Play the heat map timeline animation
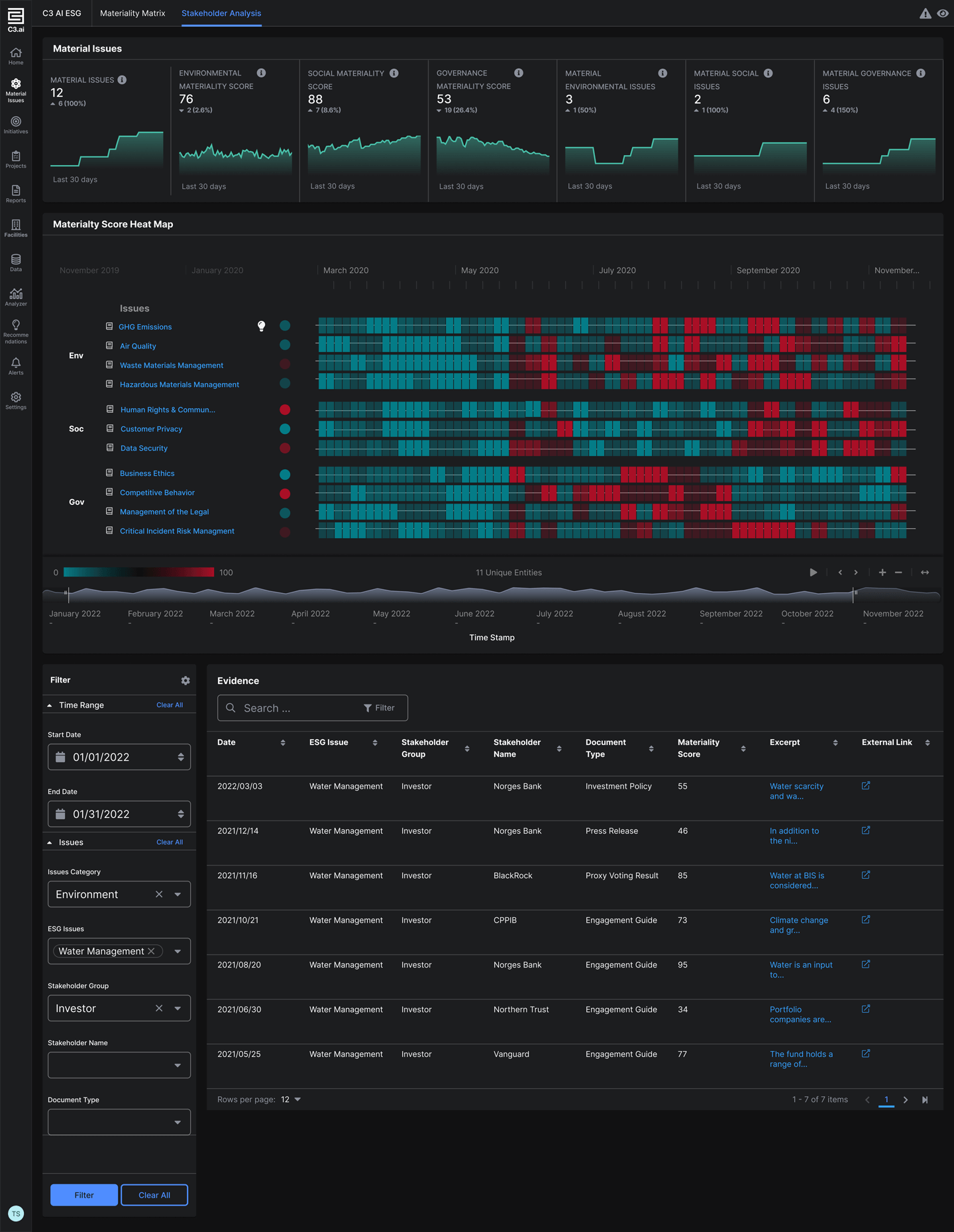Screen dimensions: 954x1232 pos(814,572)
